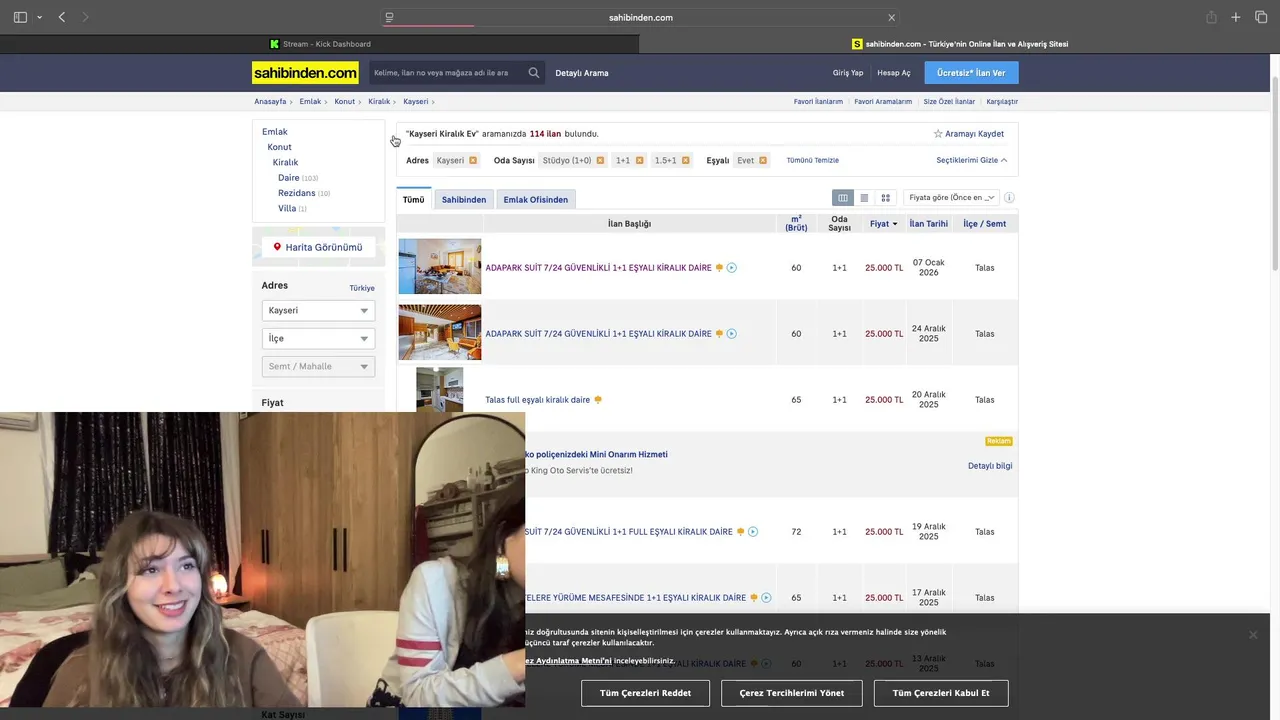Switch to the Tümü tab
1280x720 pixels.
pyautogui.click(x=413, y=200)
